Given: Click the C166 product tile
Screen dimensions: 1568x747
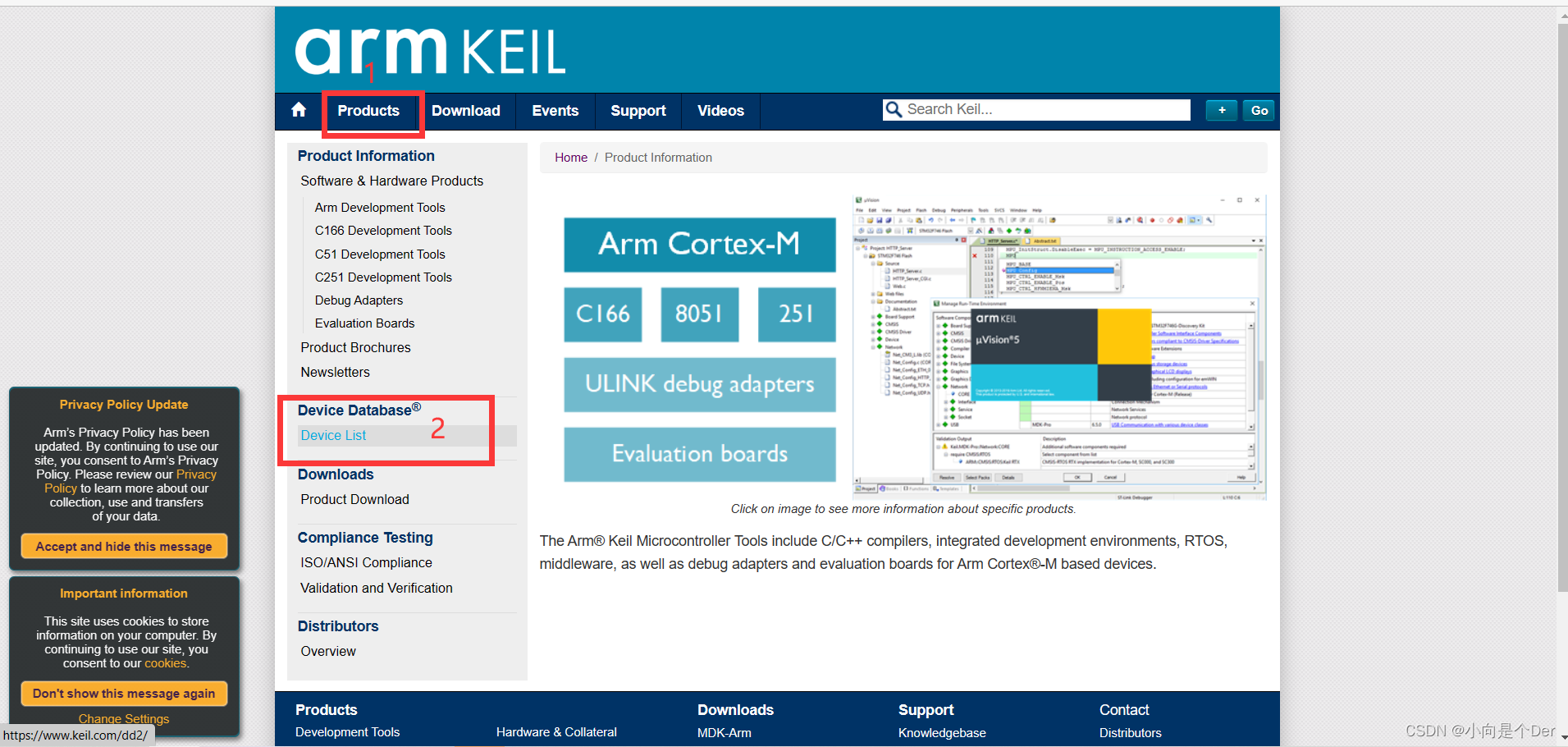Looking at the screenshot, I should (603, 314).
